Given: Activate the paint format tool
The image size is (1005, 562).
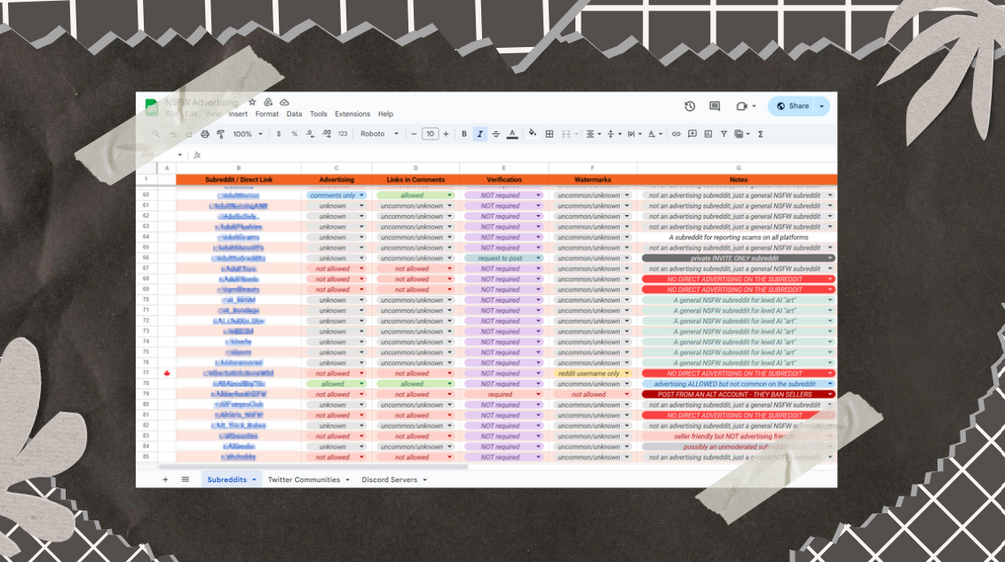Looking at the screenshot, I should click(220, 134).
